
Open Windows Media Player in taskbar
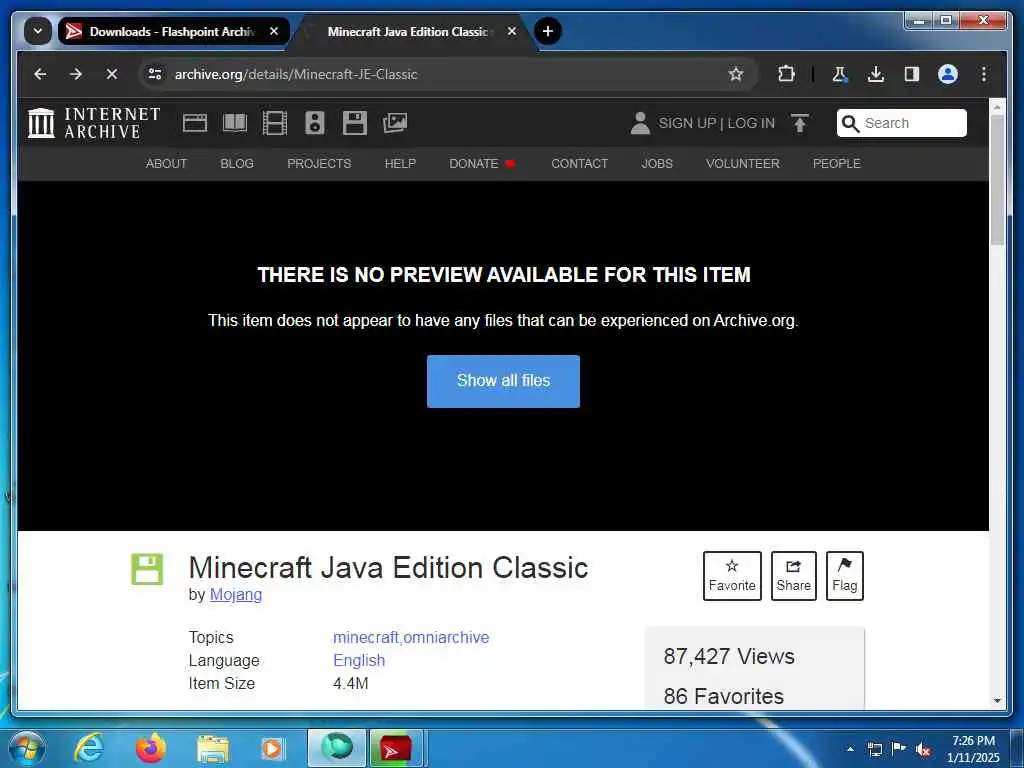(272, 749)
